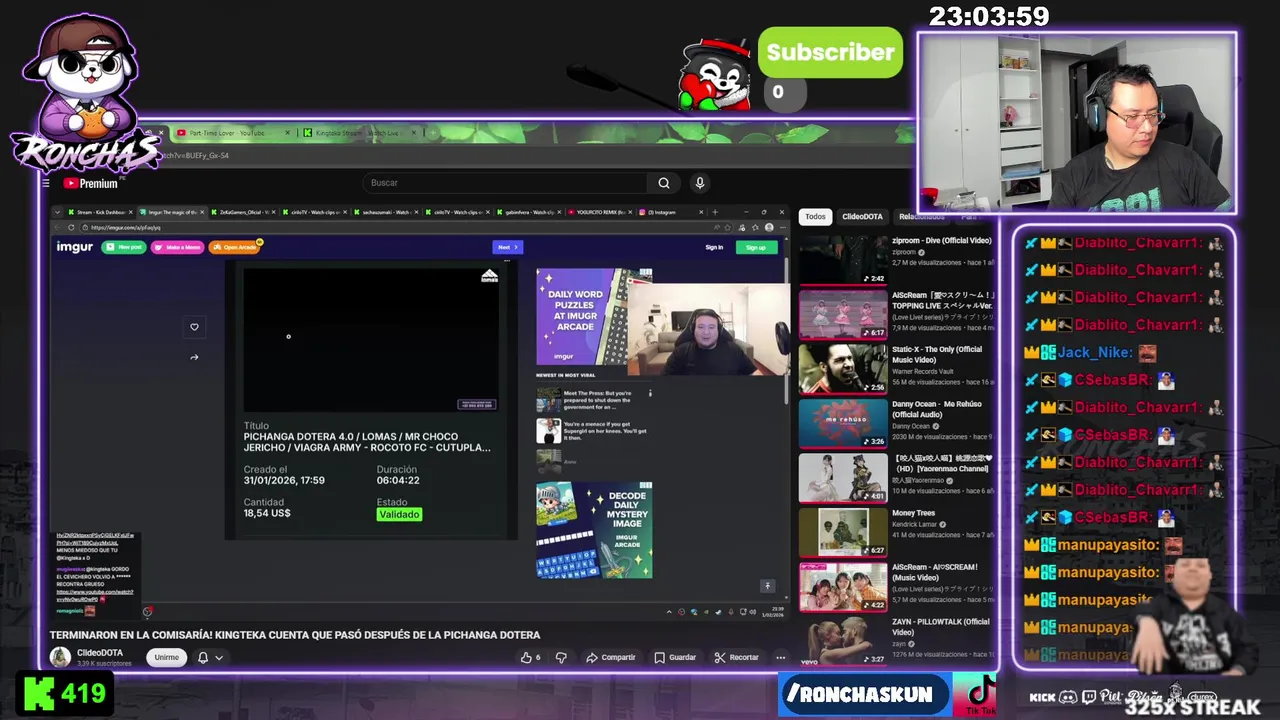This screenshot has width=1280, height=720.
Task: Start voice search with the microphone icon
Action: [700, 183]
